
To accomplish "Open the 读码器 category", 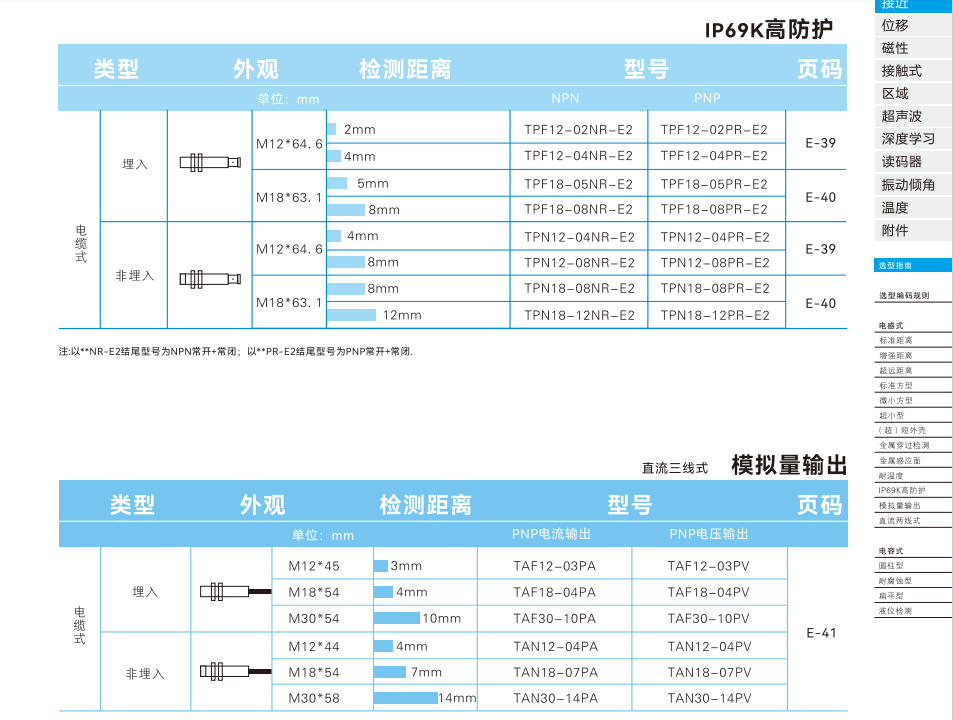I will coord(901,162).
